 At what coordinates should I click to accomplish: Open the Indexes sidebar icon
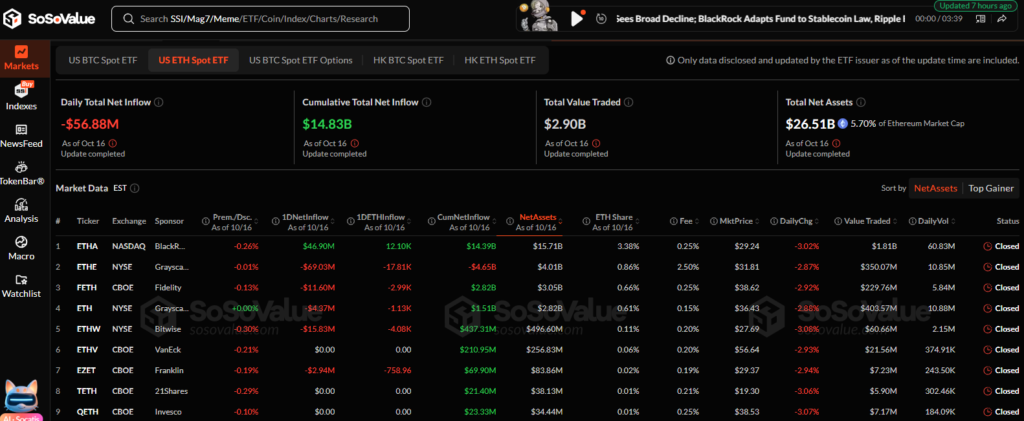[x=21, y=90]
